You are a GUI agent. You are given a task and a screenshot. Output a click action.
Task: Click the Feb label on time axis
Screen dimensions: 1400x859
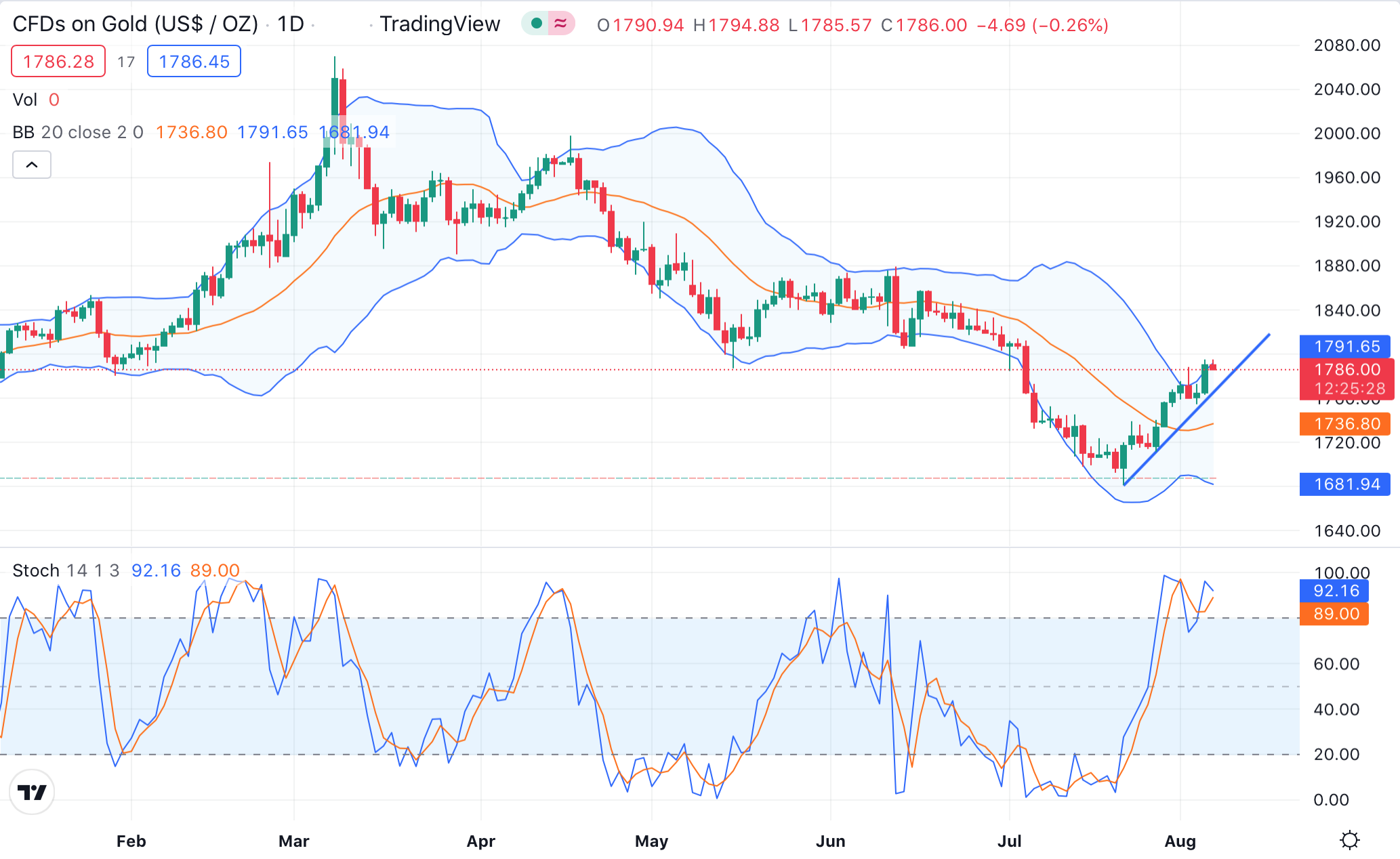pos(131,841)
